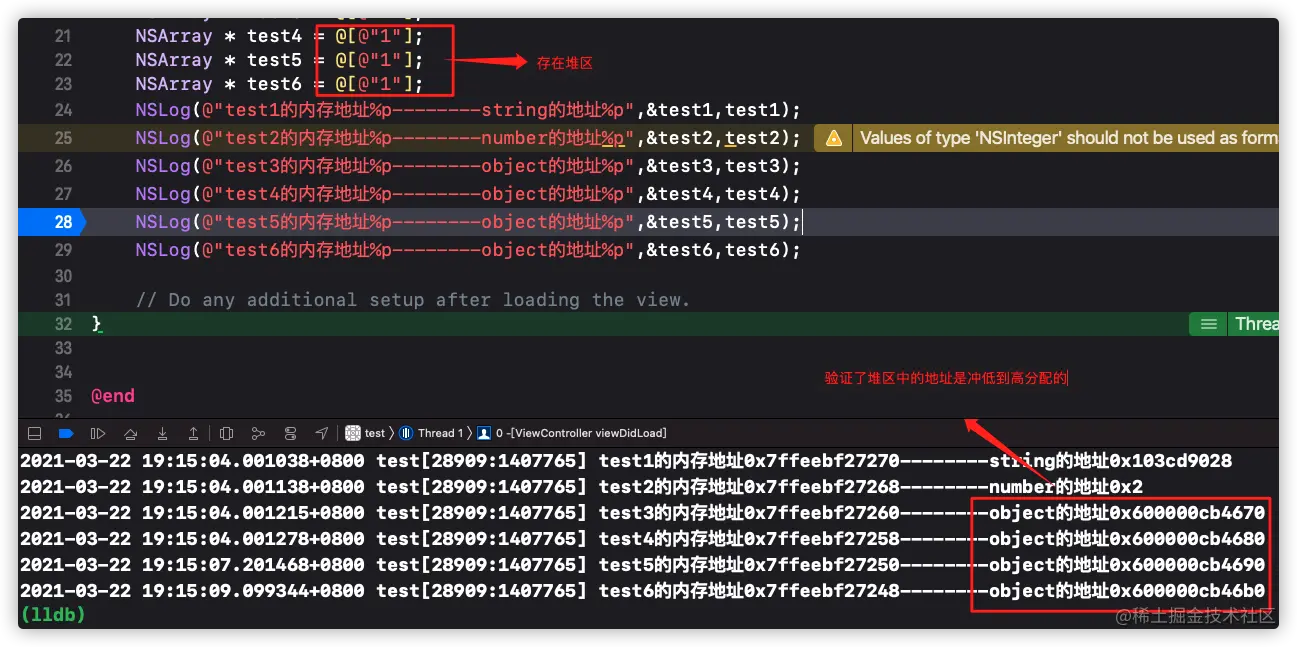Click the stack frame person icon
Viewport: 1297px width, 647px height.
point(484,433)
